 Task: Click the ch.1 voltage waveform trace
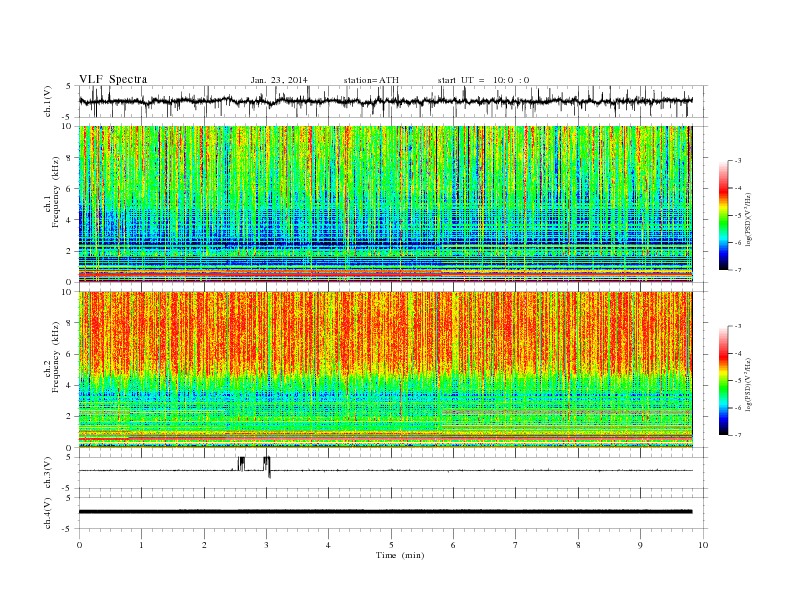385,101
